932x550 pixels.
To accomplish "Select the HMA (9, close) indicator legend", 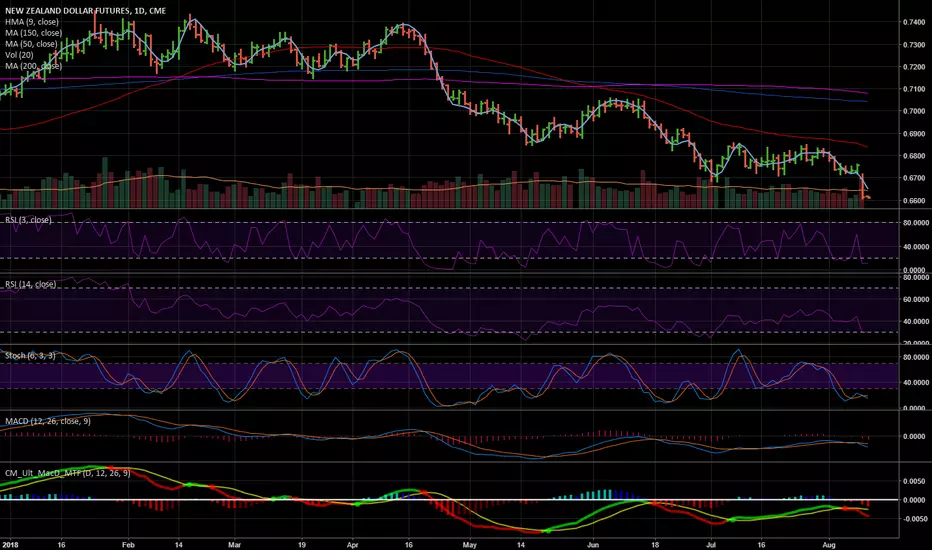I will point(32,22).
